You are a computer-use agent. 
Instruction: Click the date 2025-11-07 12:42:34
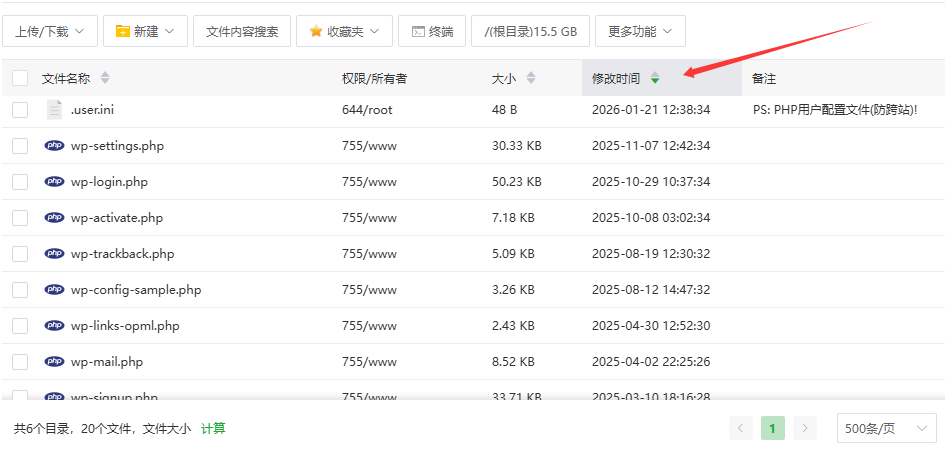point(651,146)
